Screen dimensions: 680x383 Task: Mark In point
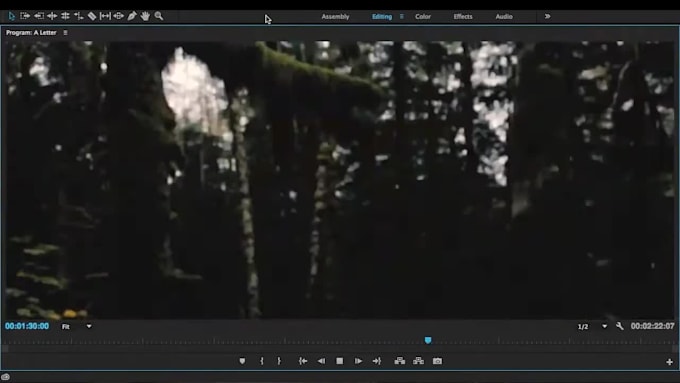262,361
